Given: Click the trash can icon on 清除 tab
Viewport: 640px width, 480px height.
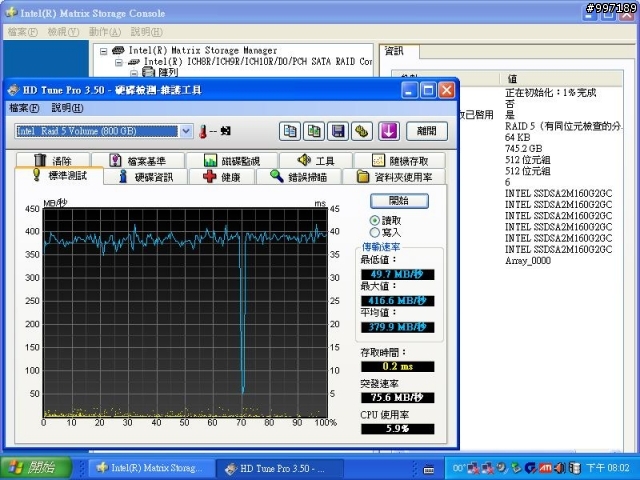Looking at the screenshot, I should [40, 160].
